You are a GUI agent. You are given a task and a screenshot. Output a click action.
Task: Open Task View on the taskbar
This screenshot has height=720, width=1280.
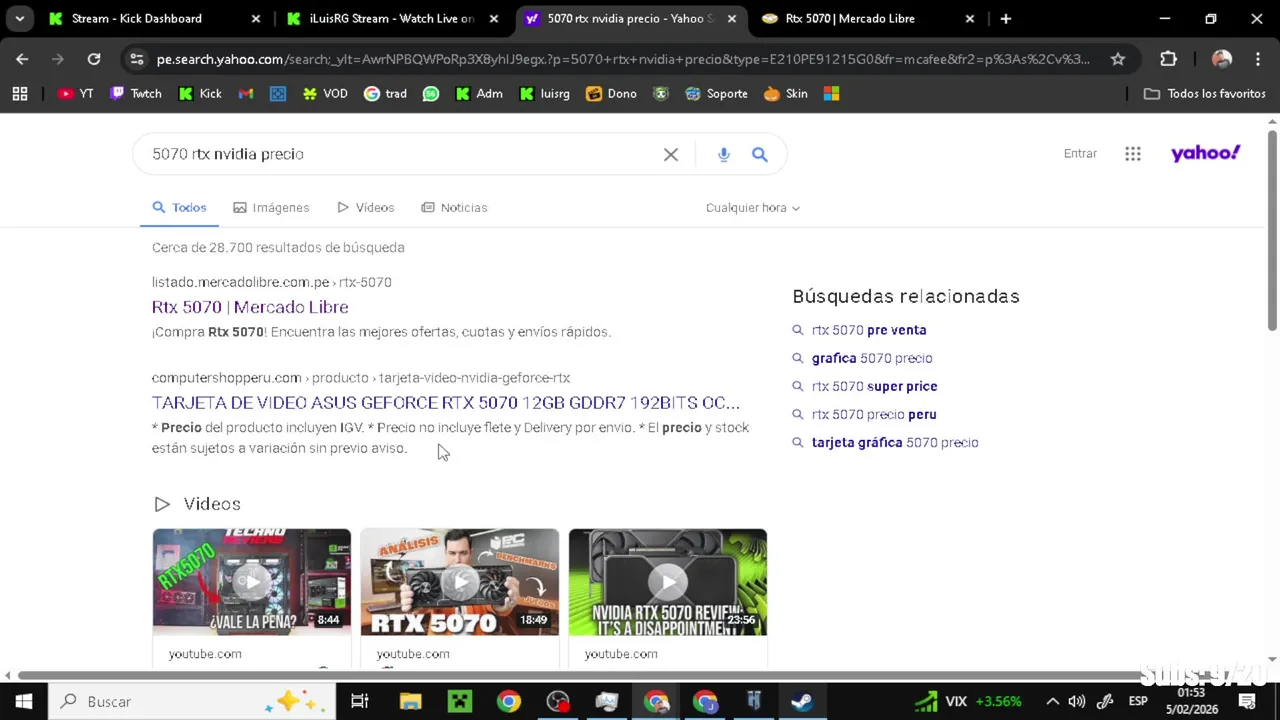[x=360, y=701]
